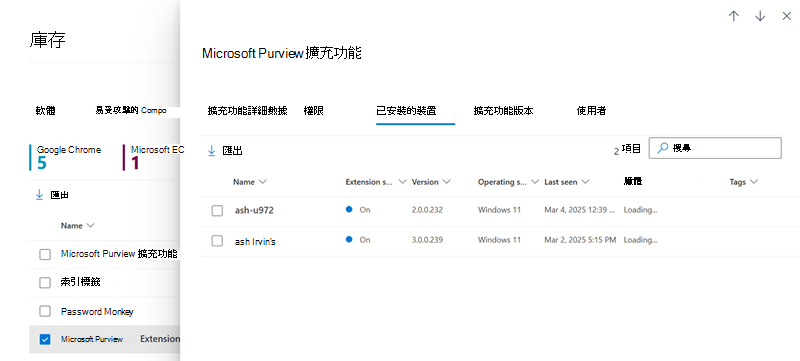This screenshot has width=800, height=361.
Task: Click Loading text in ash Irvin's row
Action: [x=640, y=240]
